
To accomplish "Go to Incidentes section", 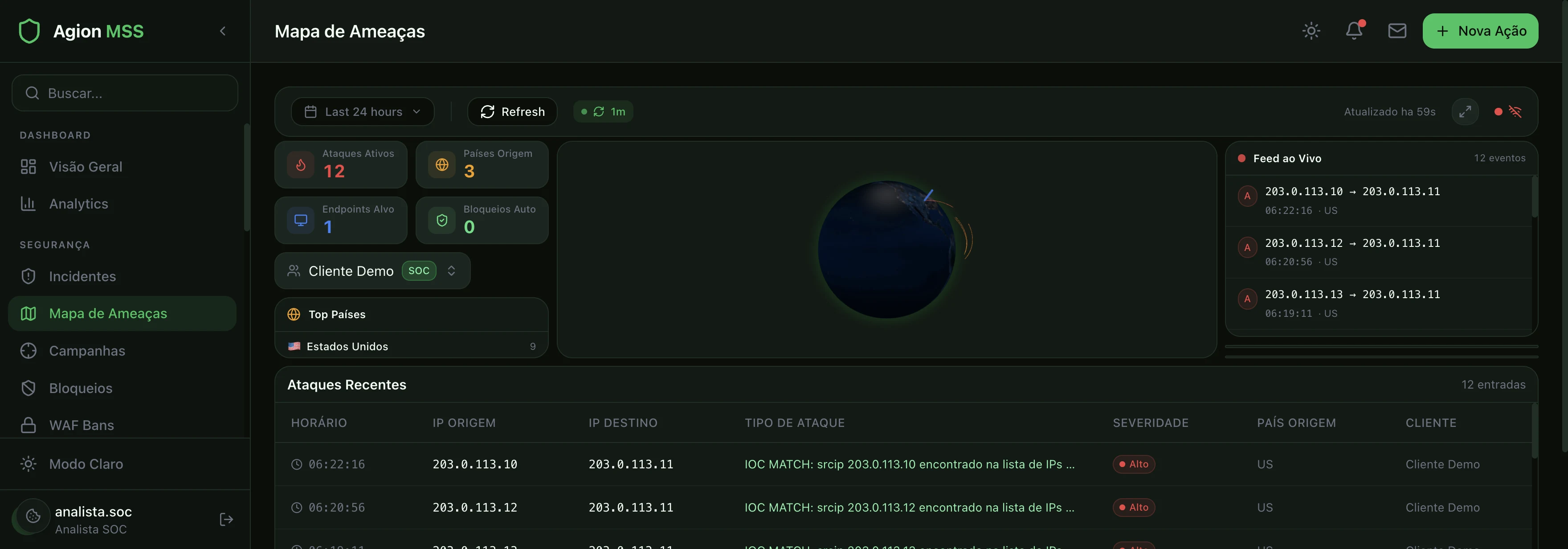I will click(x=122, y=276).
